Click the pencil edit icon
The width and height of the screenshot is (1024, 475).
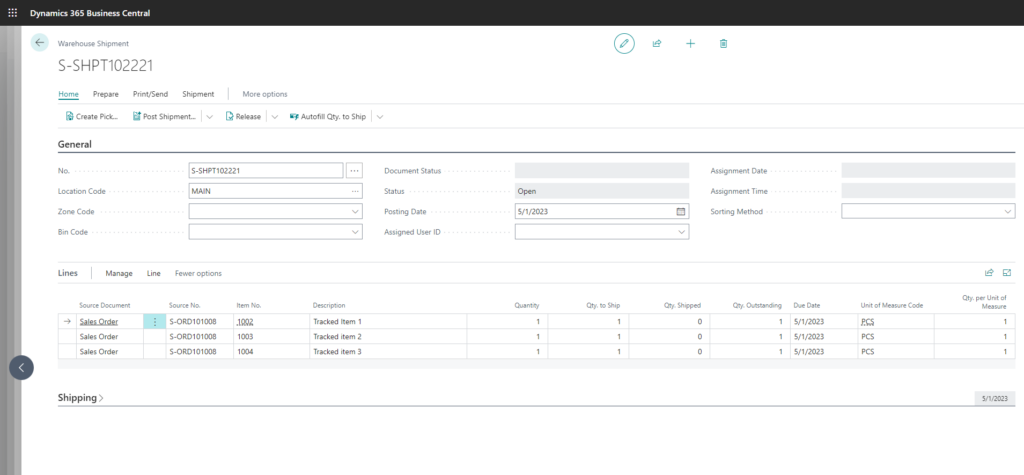click(x=624, y=43)
